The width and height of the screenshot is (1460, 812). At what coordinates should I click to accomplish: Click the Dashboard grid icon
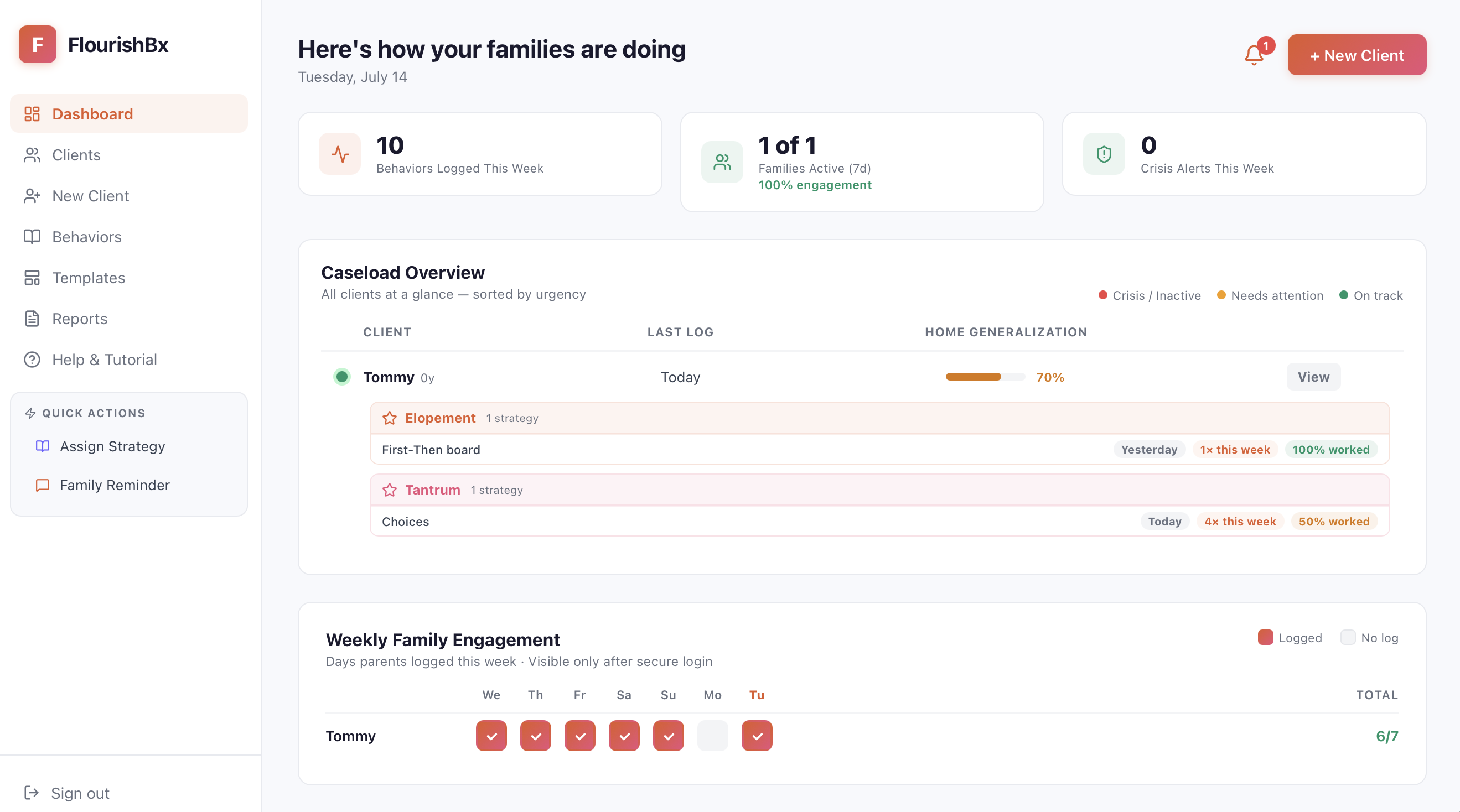[x=32, y=114]
